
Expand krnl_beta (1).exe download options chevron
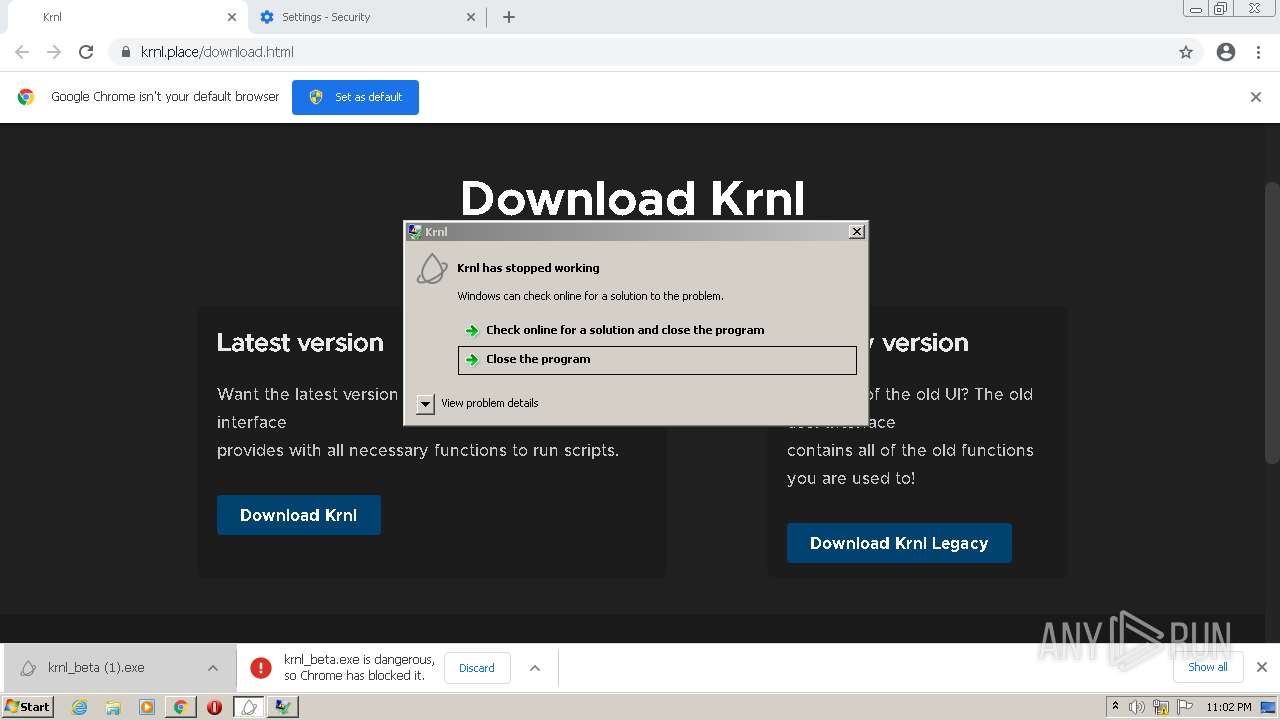(213, 668)
